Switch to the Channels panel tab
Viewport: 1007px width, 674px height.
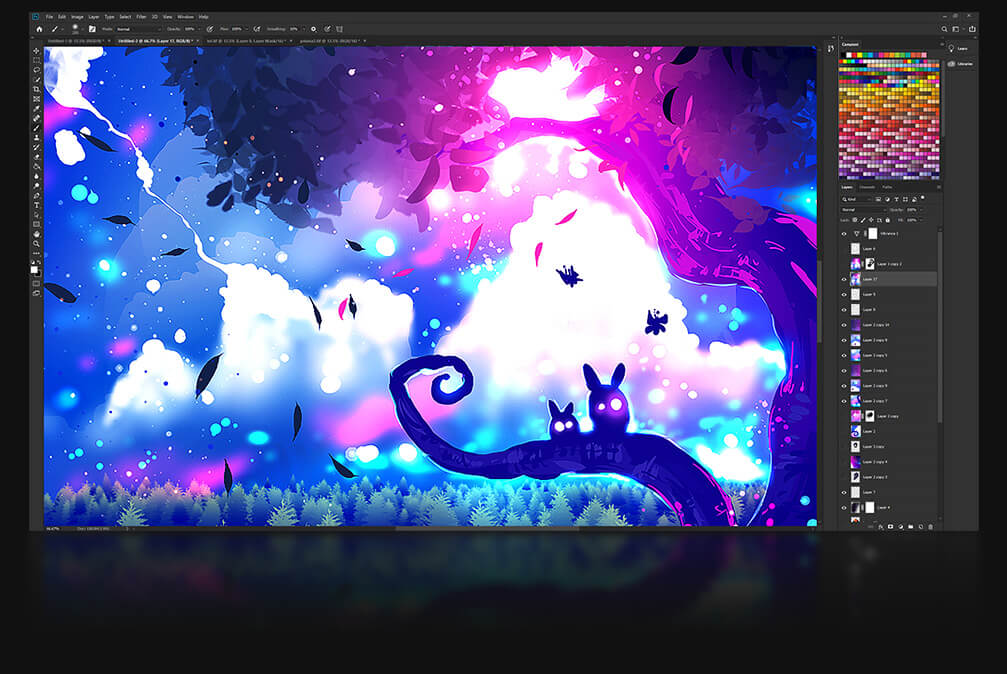point(867,187)
